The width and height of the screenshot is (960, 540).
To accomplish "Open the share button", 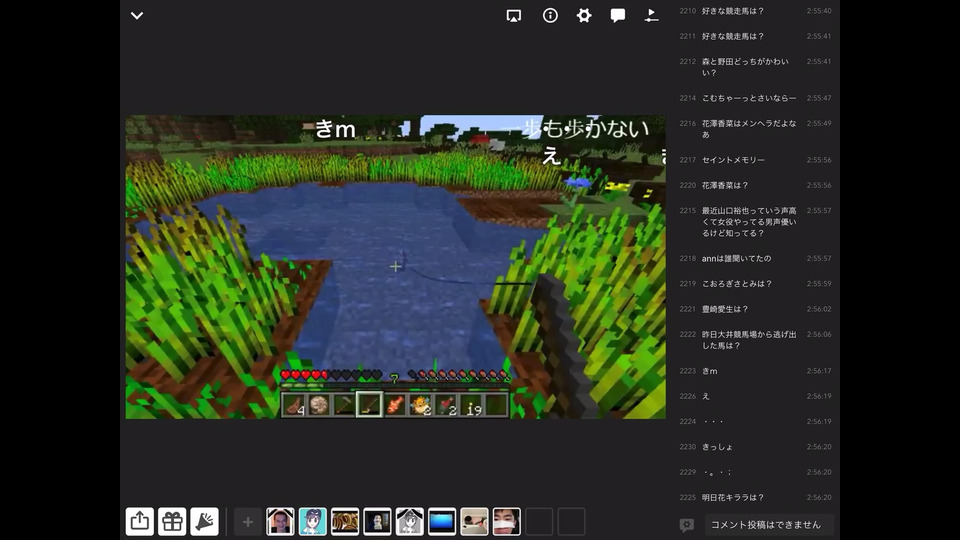I will pyautogui.click(x=140, y=522).
